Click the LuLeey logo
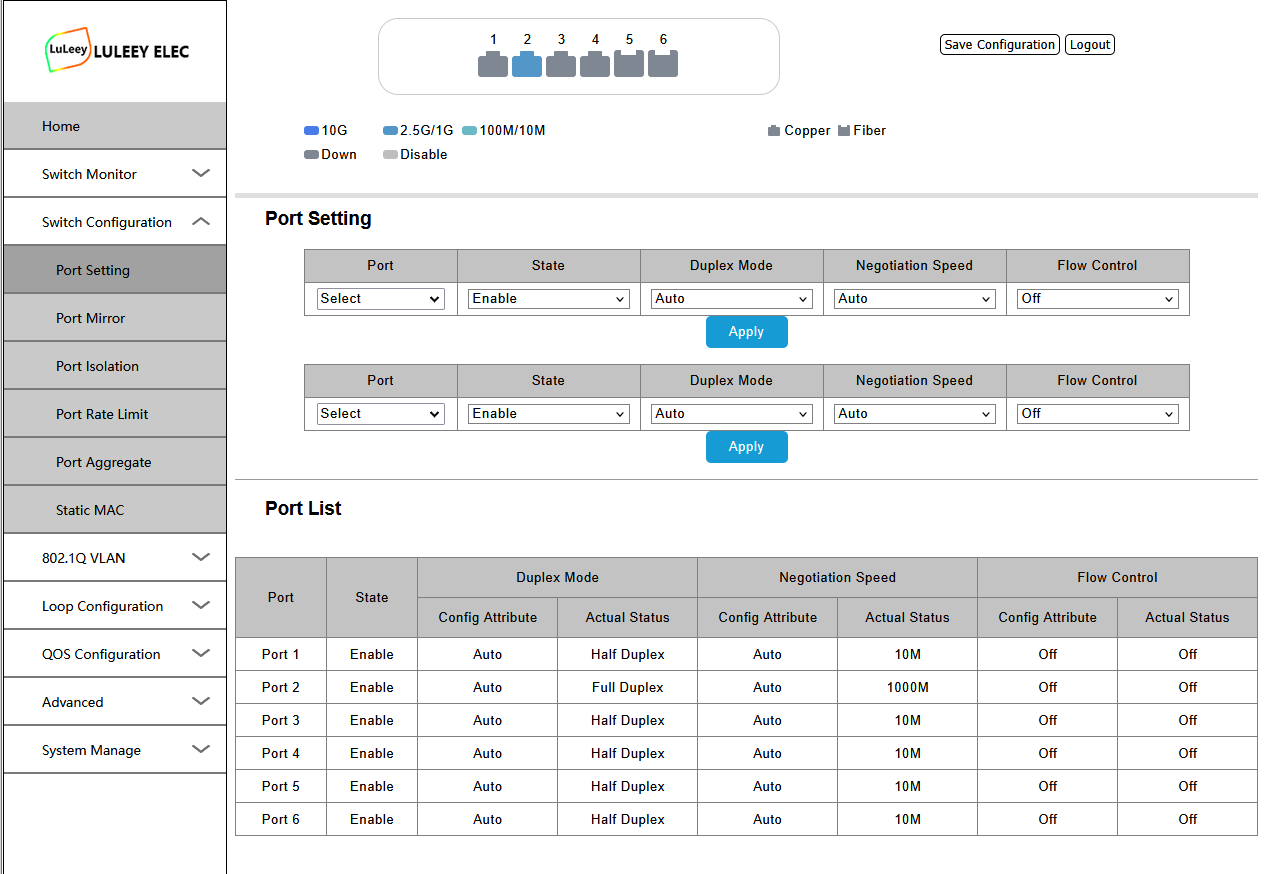This screenshot has height=874, width=1264. click(117, 50)
